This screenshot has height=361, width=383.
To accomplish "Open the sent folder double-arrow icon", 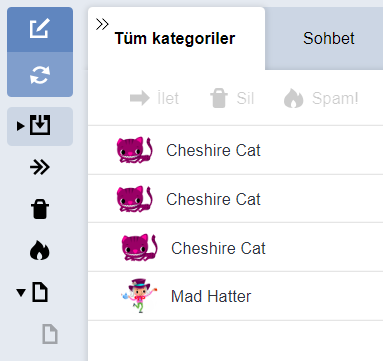I will [40, 167].
